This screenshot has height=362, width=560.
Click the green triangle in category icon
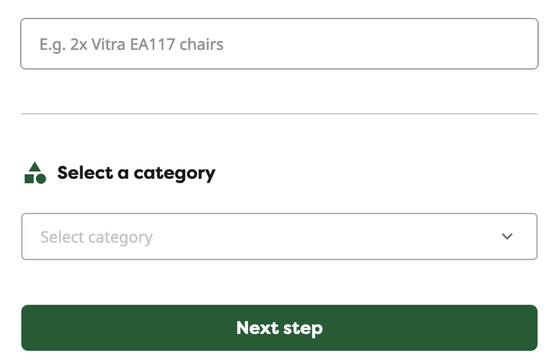pyautogui.click(x=35, y=167)
